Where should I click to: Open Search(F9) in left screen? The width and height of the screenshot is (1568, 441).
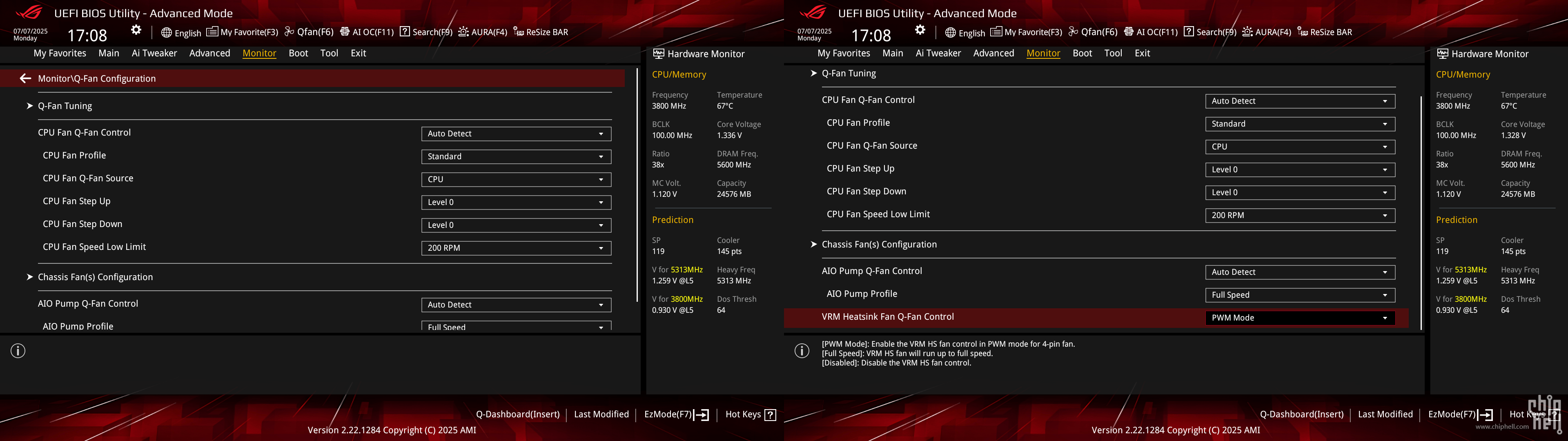click(426, 32)
